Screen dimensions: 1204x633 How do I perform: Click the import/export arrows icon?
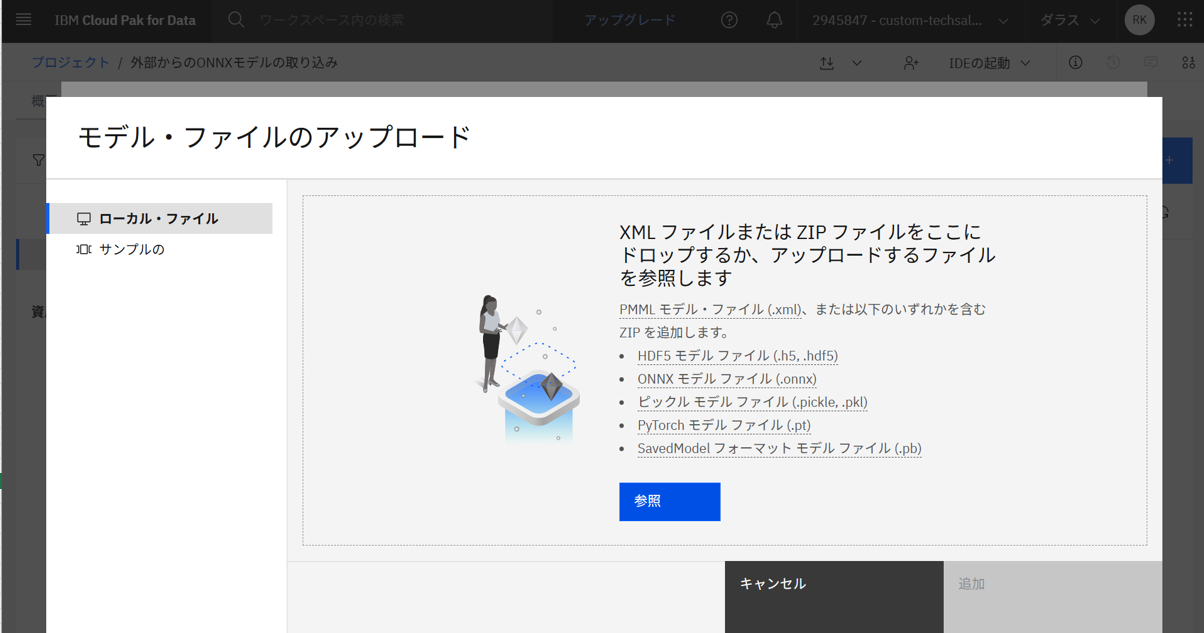[827, 63]
